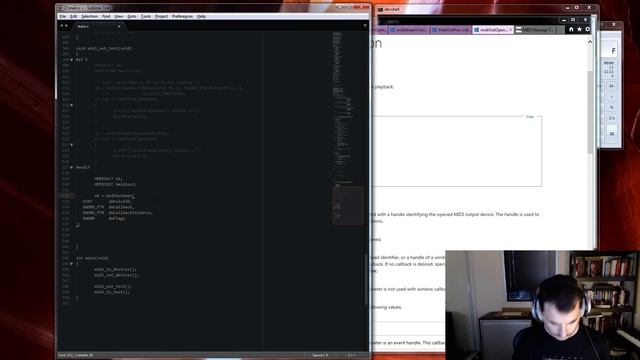Open the tab list dropdown arrow

click(365, 26)
